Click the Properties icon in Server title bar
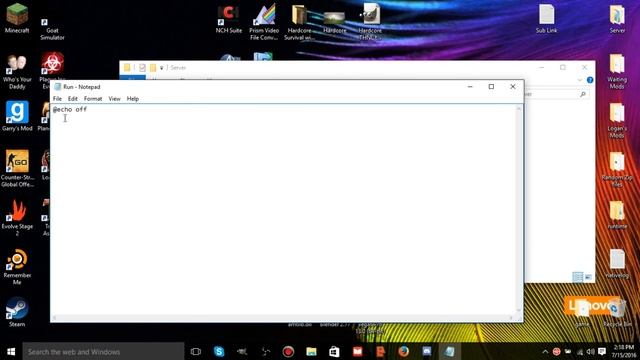 click(142, 68)
